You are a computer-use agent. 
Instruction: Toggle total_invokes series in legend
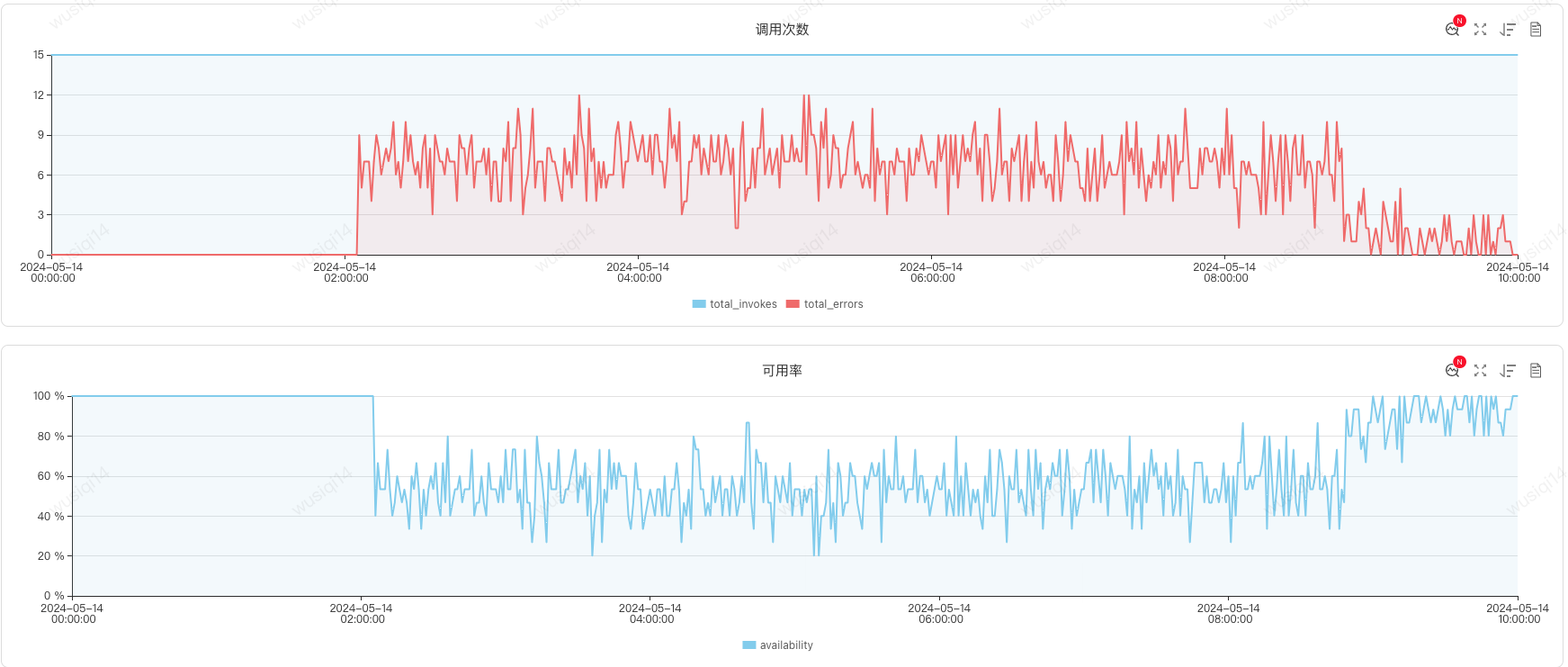(734, 304)
